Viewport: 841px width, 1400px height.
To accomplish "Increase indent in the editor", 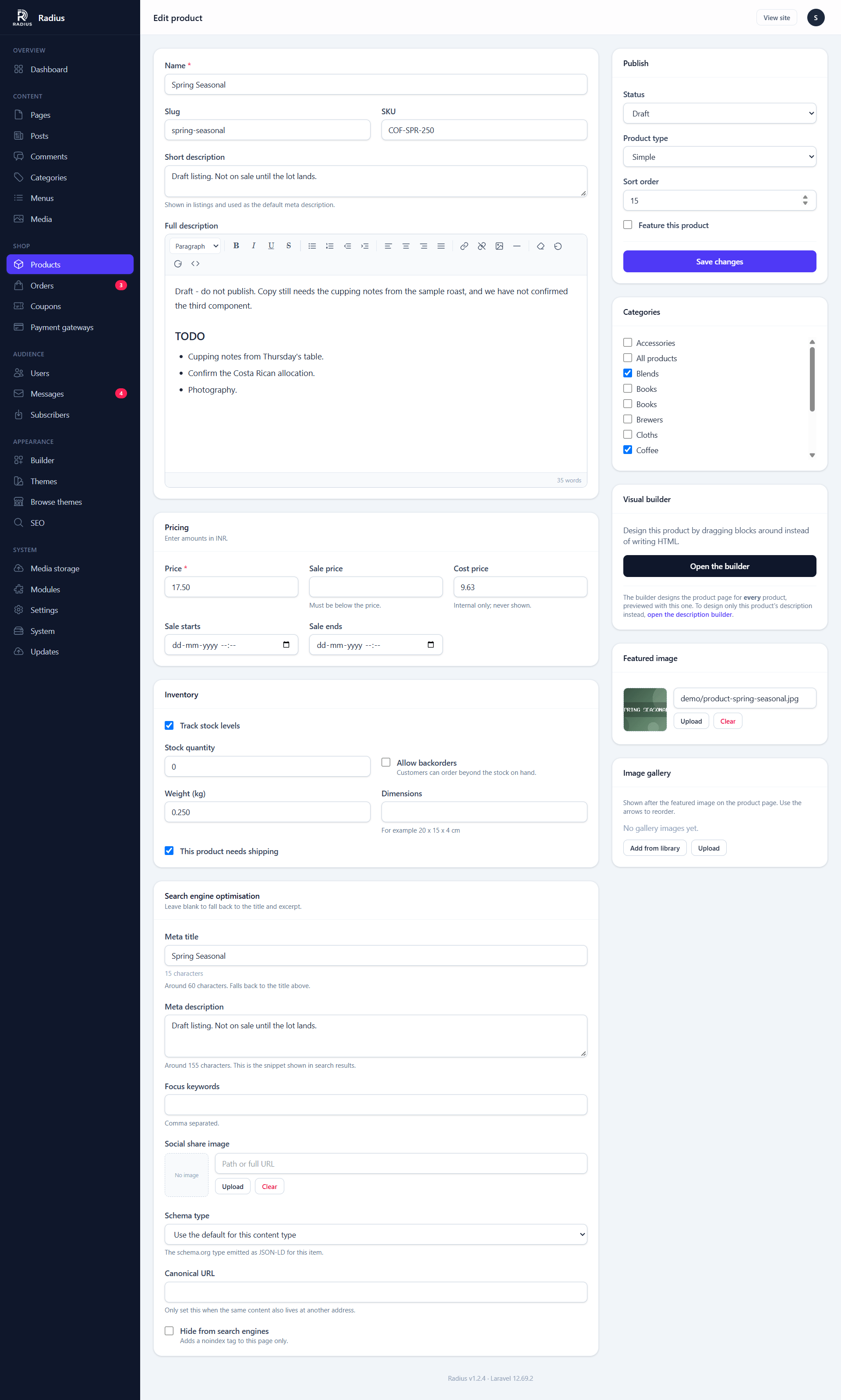I will click(365, 246).
